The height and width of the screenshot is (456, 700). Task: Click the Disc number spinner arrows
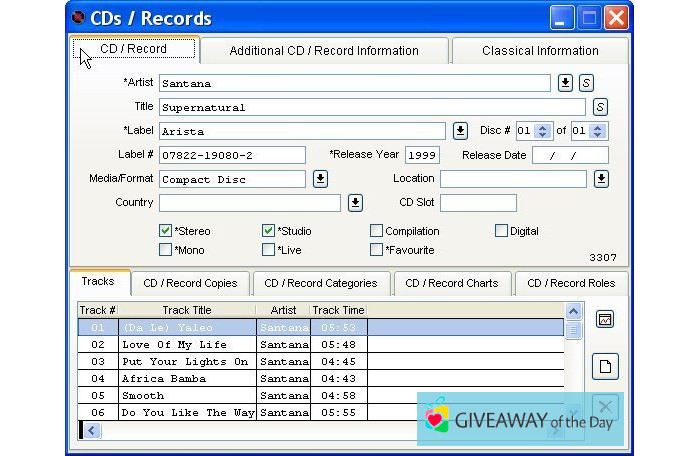pos(543,131)
